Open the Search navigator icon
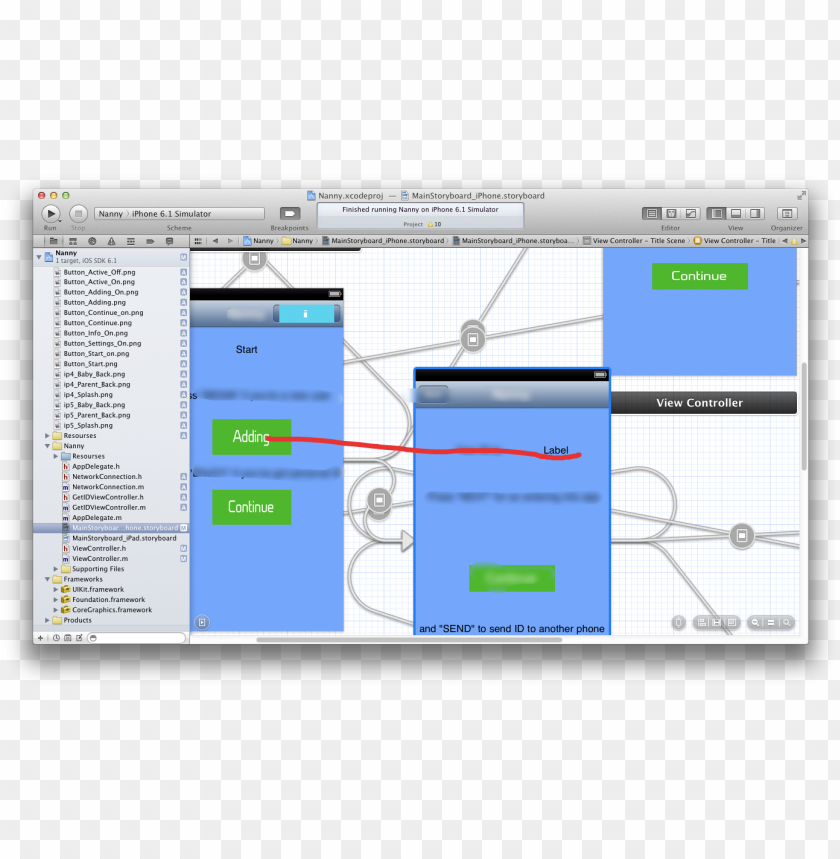 tap(92, 241)
